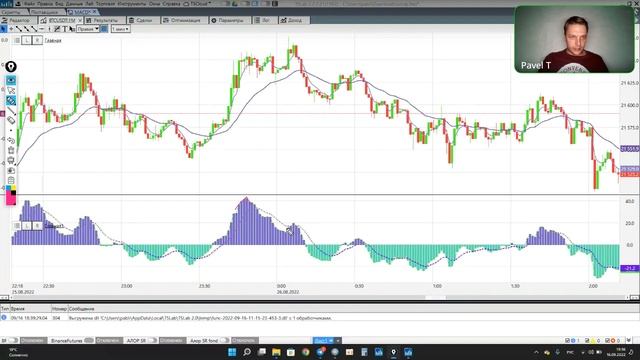Select the text T annotation tool
Viewport: 640px width, 360px height.
pyautogui.click(x=64, y=29)
